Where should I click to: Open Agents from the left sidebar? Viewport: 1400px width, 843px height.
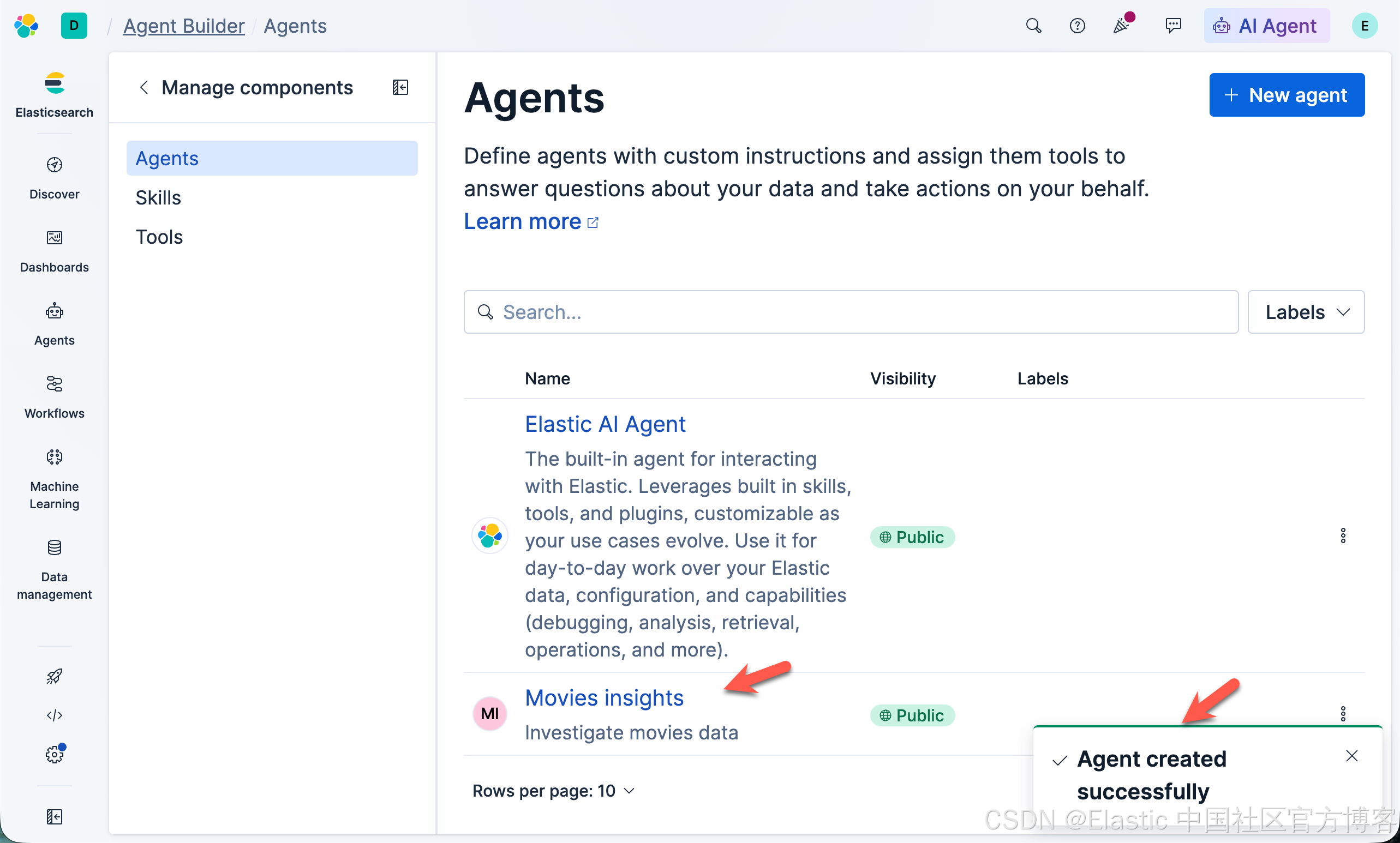pyautogui.click(x=55, y=324)
